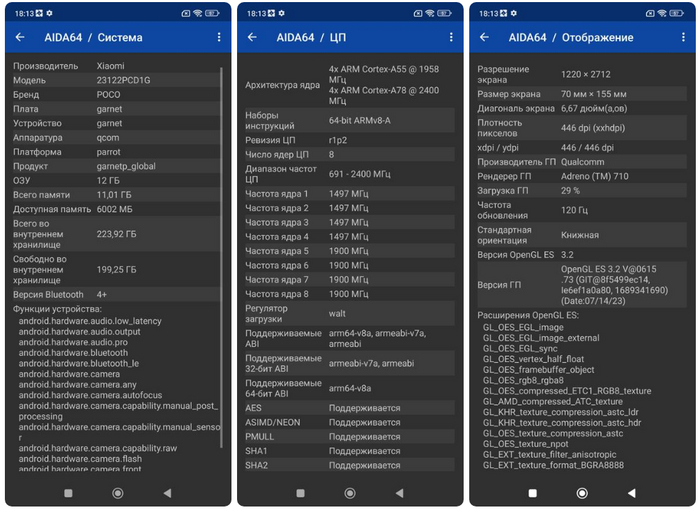Tap triangle back nav in ЦП screen
700x510 pixels.
(400, 493)
